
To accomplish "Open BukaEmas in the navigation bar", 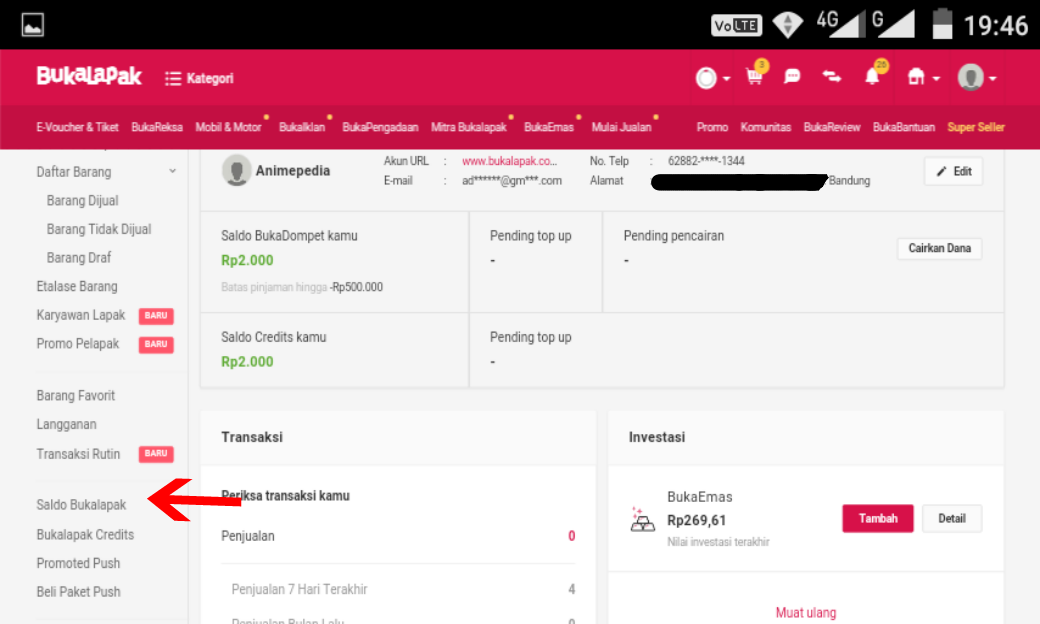I will coord(549,127).
